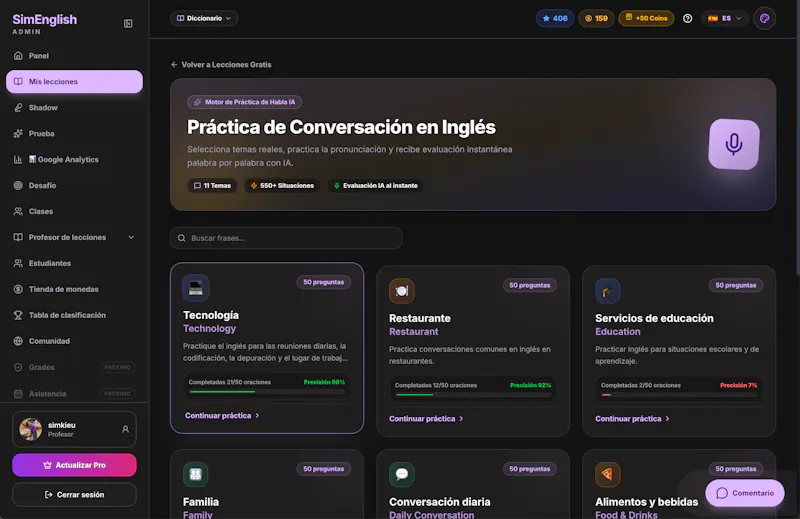The image size is (800, 519).
Task: Select Mis lecciones in the sidebar
Action: pyautogui.click(x=74, y=82)
